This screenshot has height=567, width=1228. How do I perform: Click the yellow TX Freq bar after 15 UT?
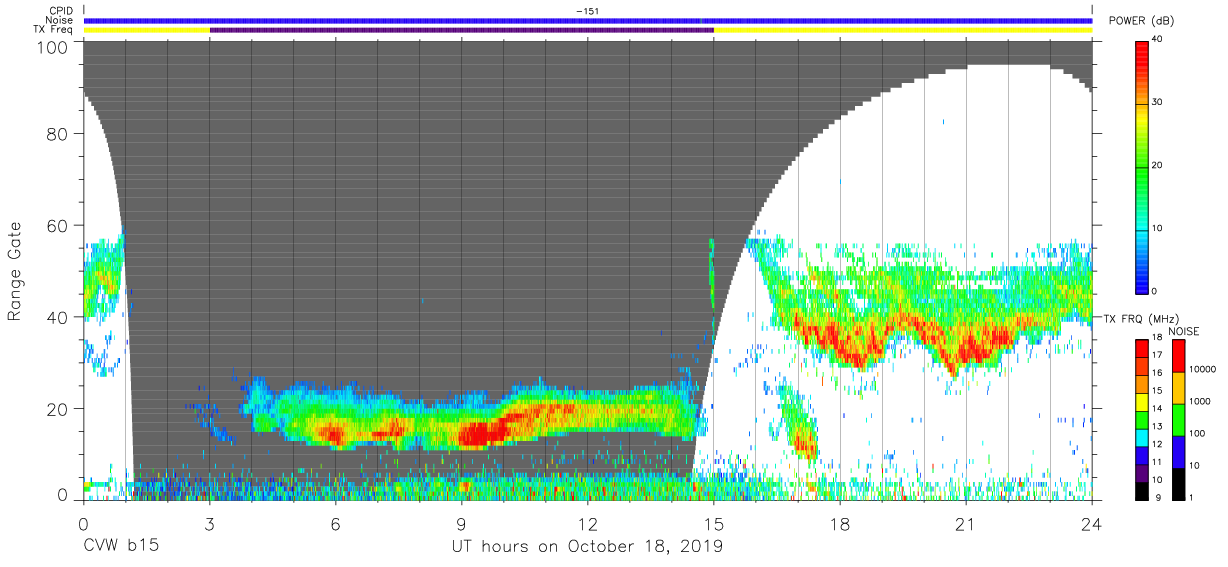902,30
